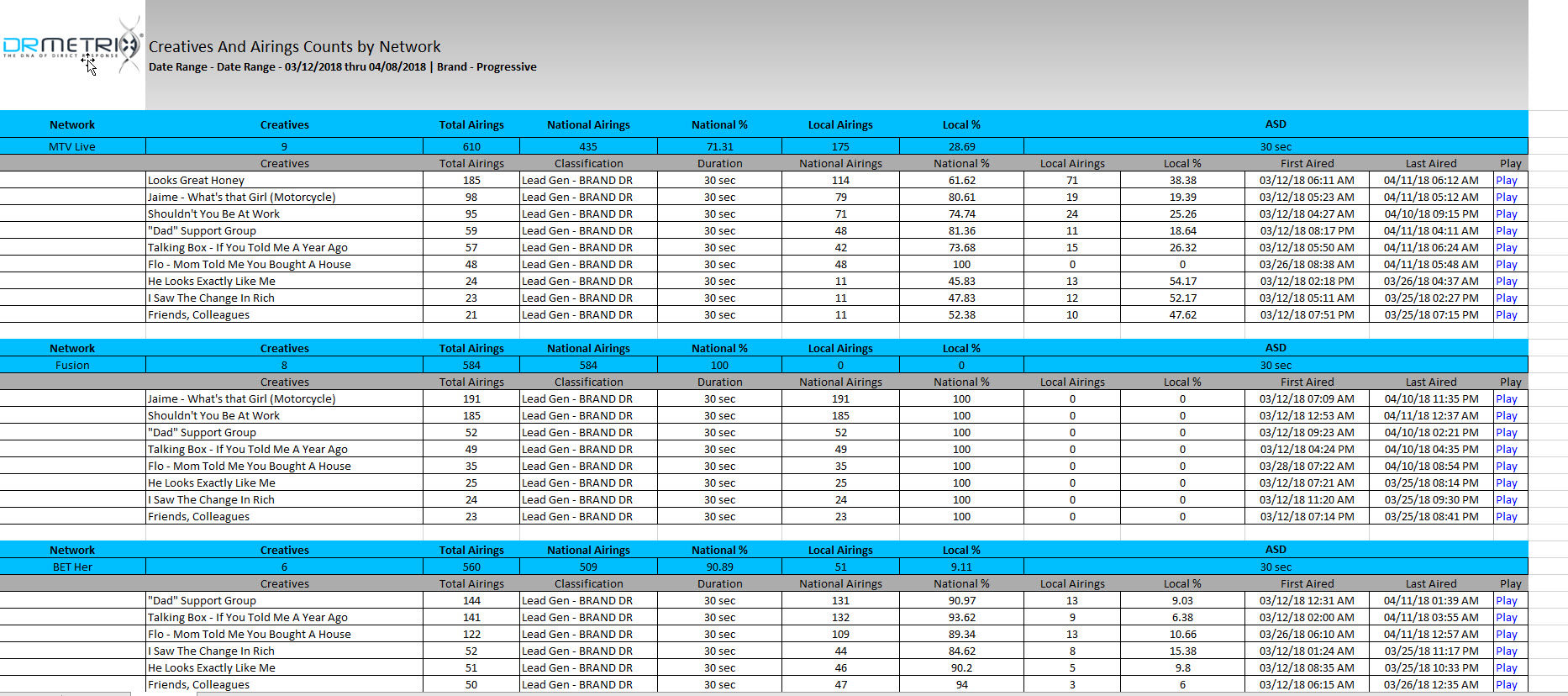This screenshot has height=696, width=1568.
Task: Select the Looks Great Honey creative name
Action: click(x=196, y=180)
